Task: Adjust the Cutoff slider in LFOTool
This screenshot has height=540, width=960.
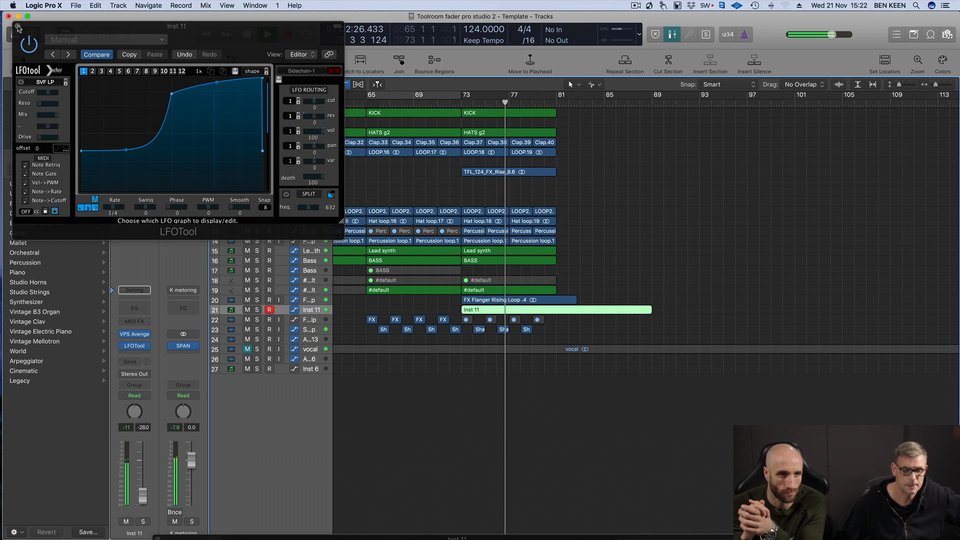Action: tap(47, 92)
